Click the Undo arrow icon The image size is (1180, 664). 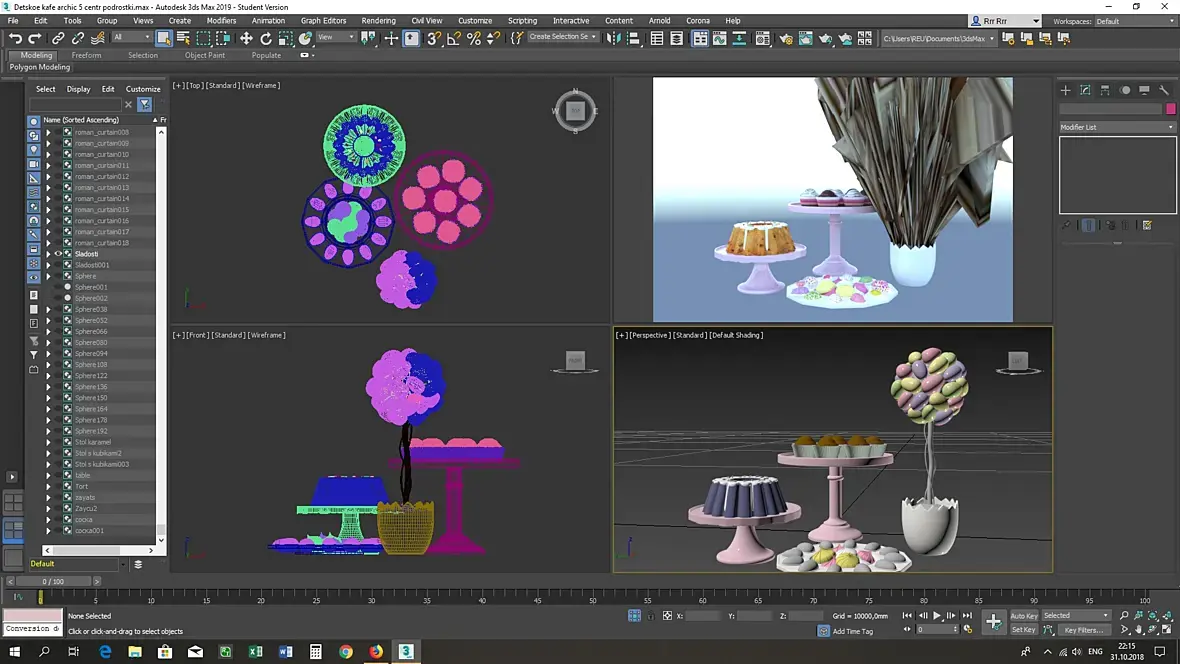15,38
